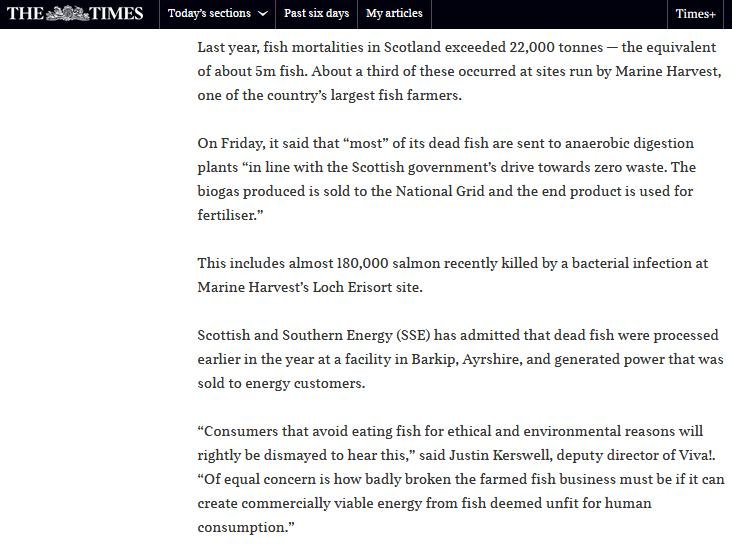
Task: Open My articles
Action: tap(394, 14)
